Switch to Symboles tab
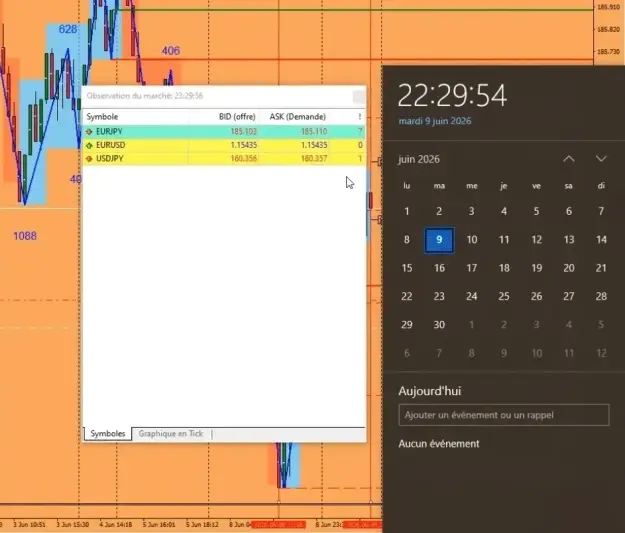Viewport: 625px width, 533px height. pos(108,434)
